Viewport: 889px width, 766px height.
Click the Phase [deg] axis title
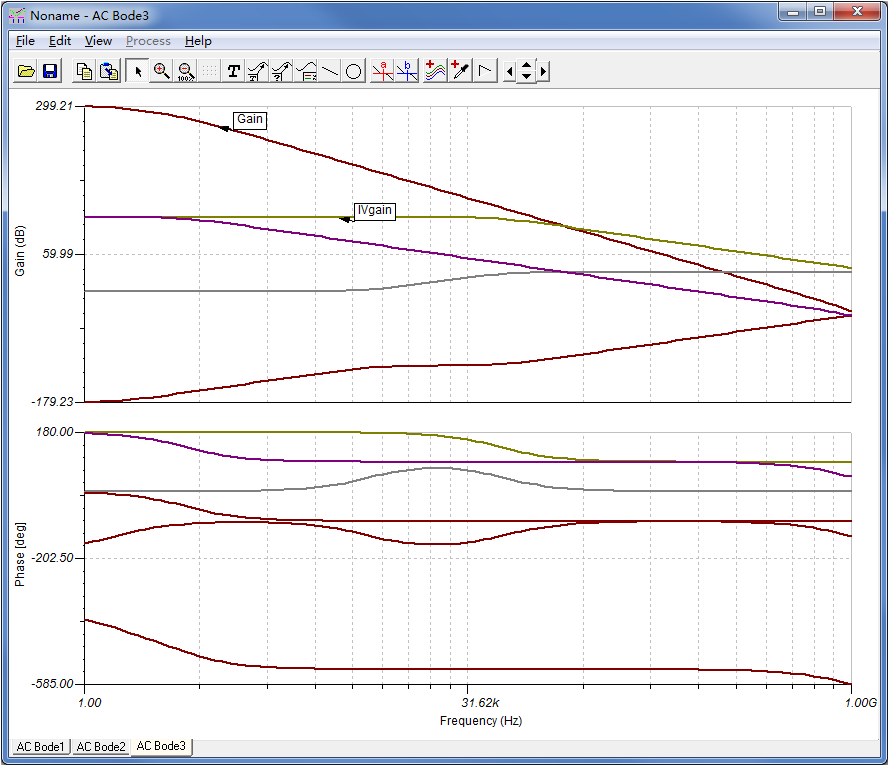coord(20,555)
